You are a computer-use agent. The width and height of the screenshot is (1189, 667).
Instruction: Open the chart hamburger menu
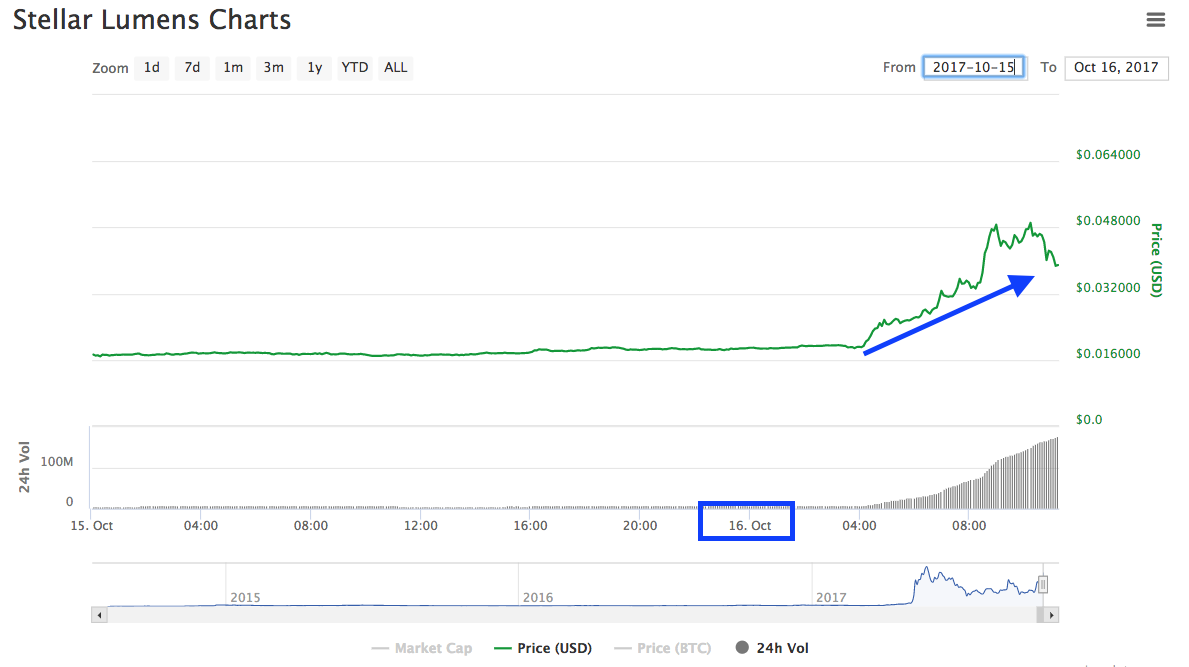[x=1155, y=20]
